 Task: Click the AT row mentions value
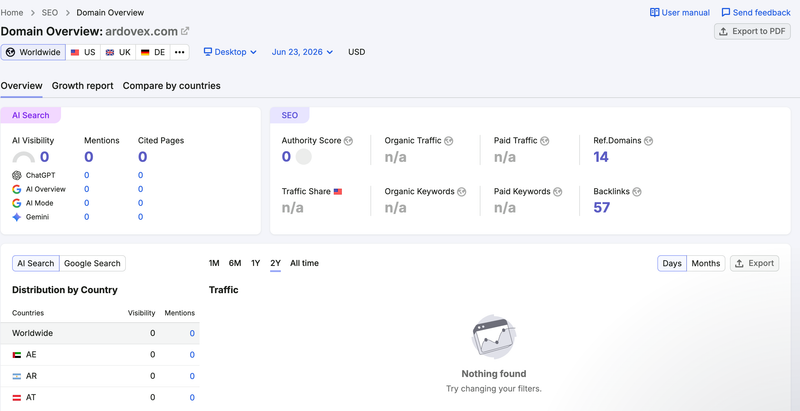192,398
